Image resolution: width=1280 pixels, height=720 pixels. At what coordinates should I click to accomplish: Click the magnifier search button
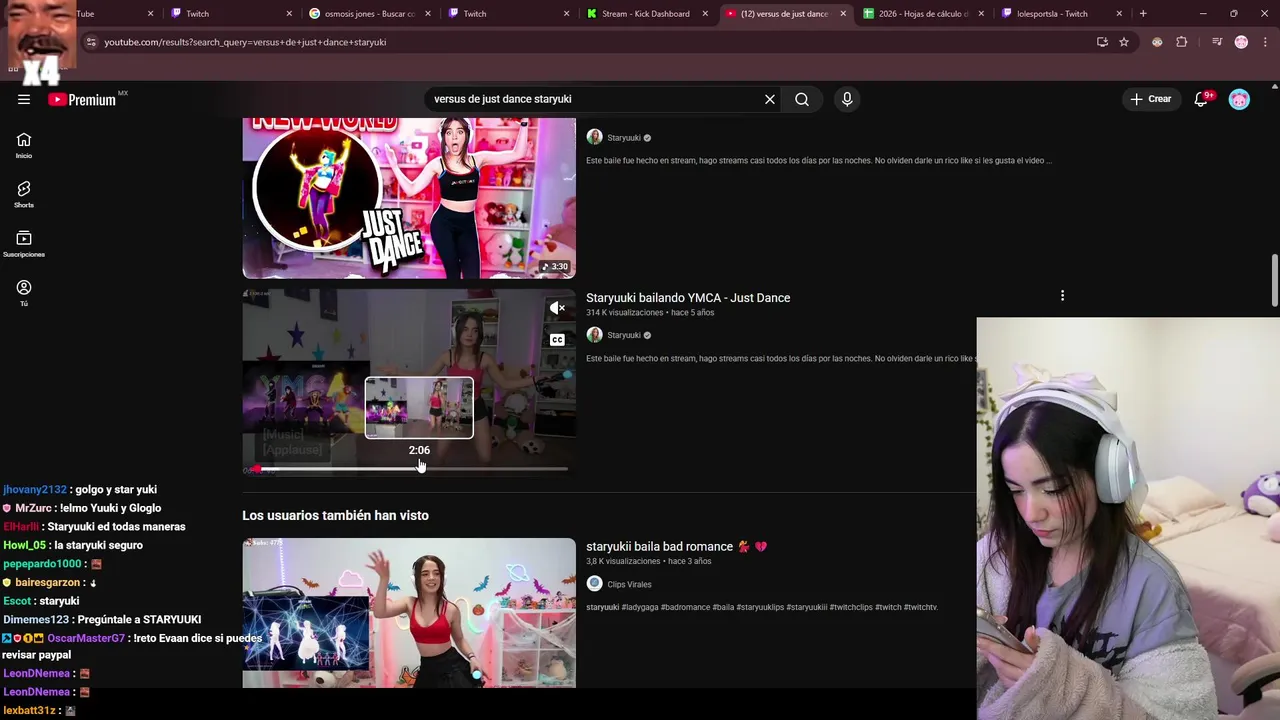(802, 99)
